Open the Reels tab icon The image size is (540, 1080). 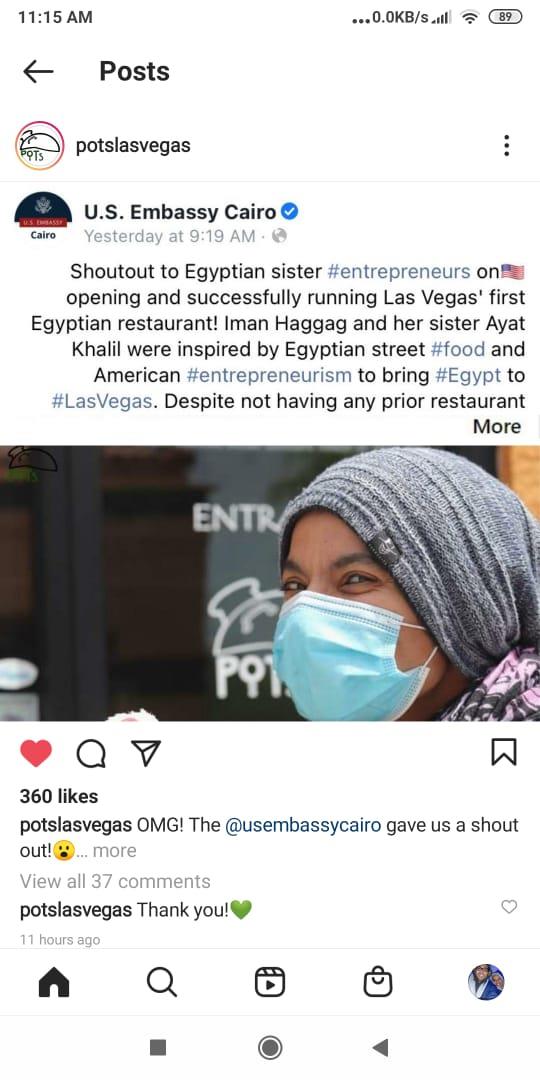(x=270, y=982)
